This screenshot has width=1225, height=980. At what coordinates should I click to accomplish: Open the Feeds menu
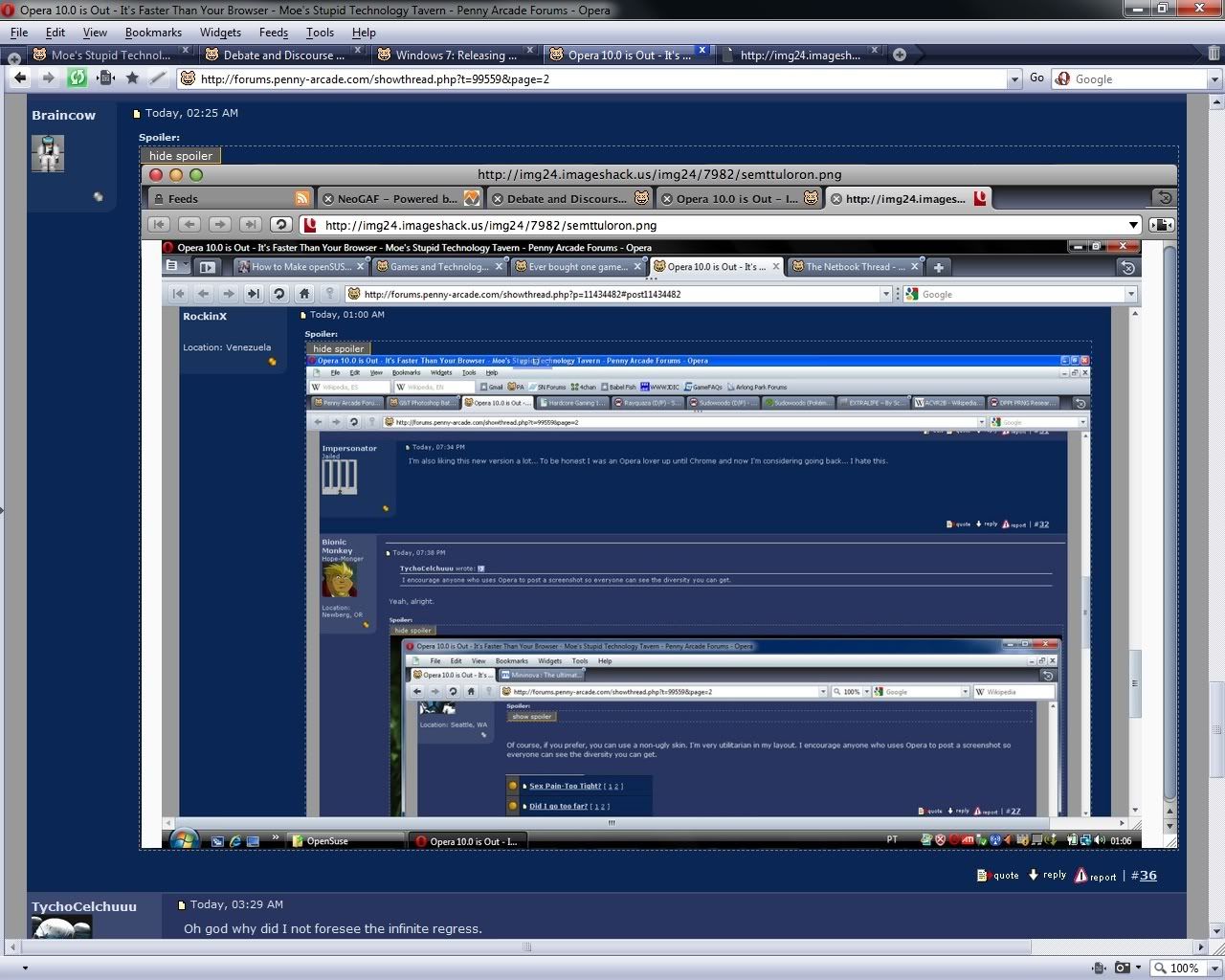click(x=273, y=33)
